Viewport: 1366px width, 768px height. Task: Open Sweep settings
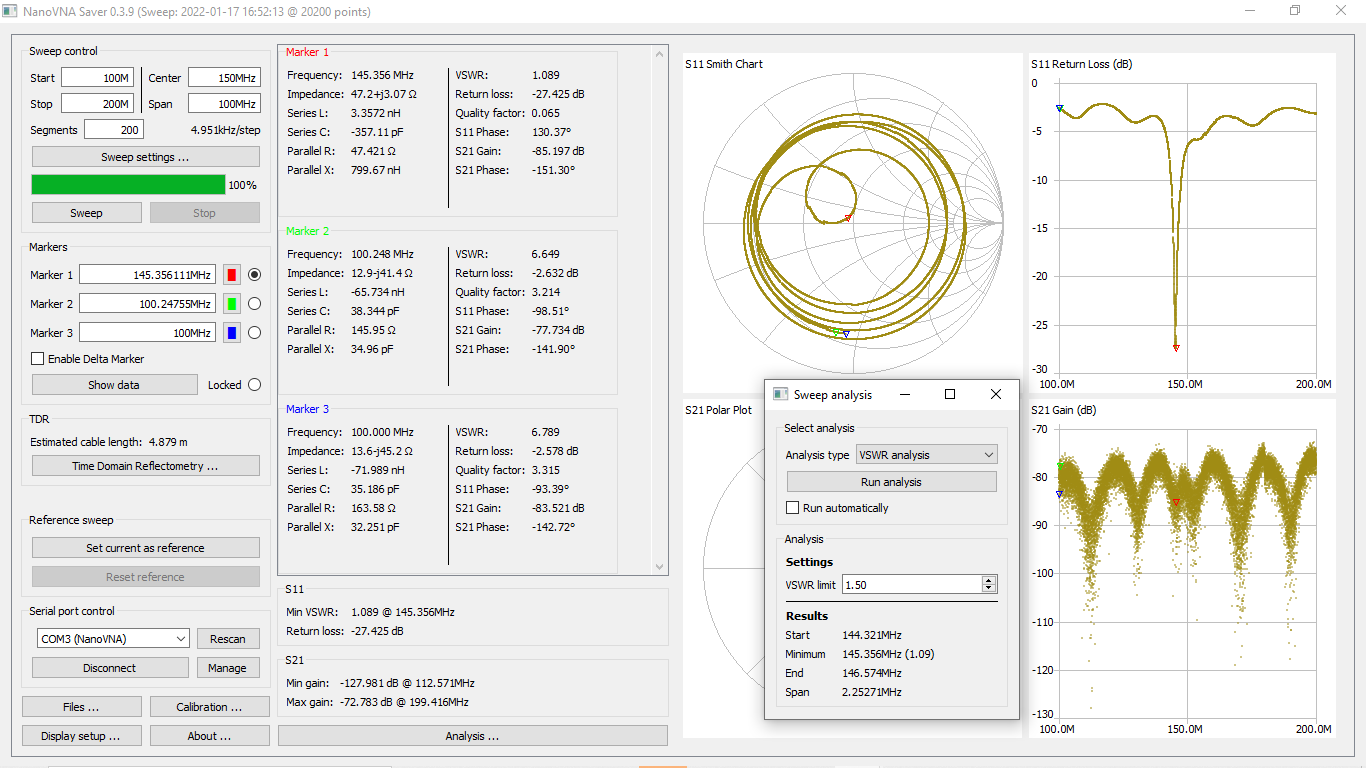click(145, 157)
